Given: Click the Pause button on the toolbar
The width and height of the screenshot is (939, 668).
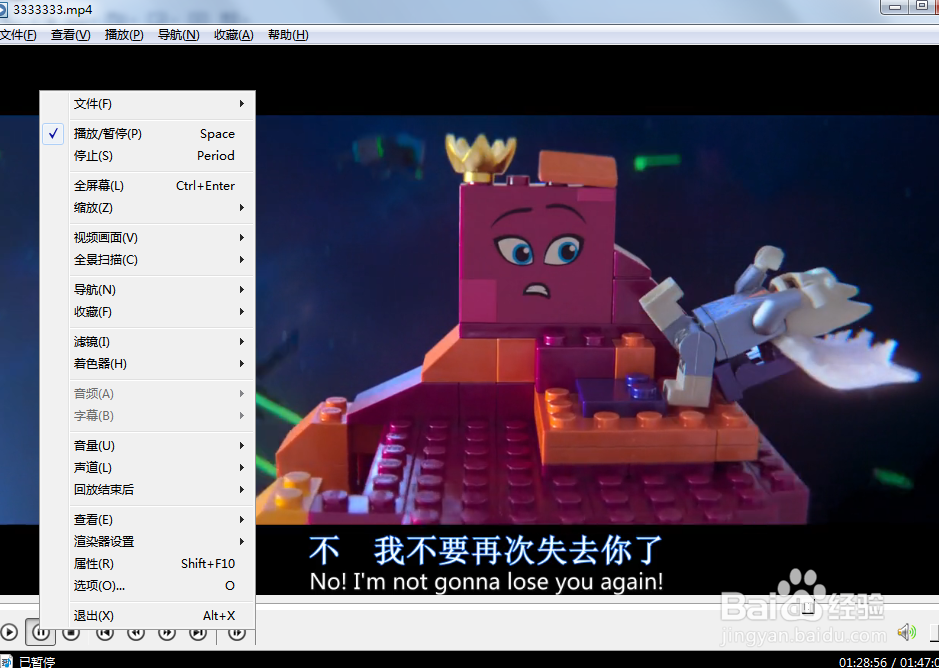Looking at the screenshot, I should click(41, 631).
